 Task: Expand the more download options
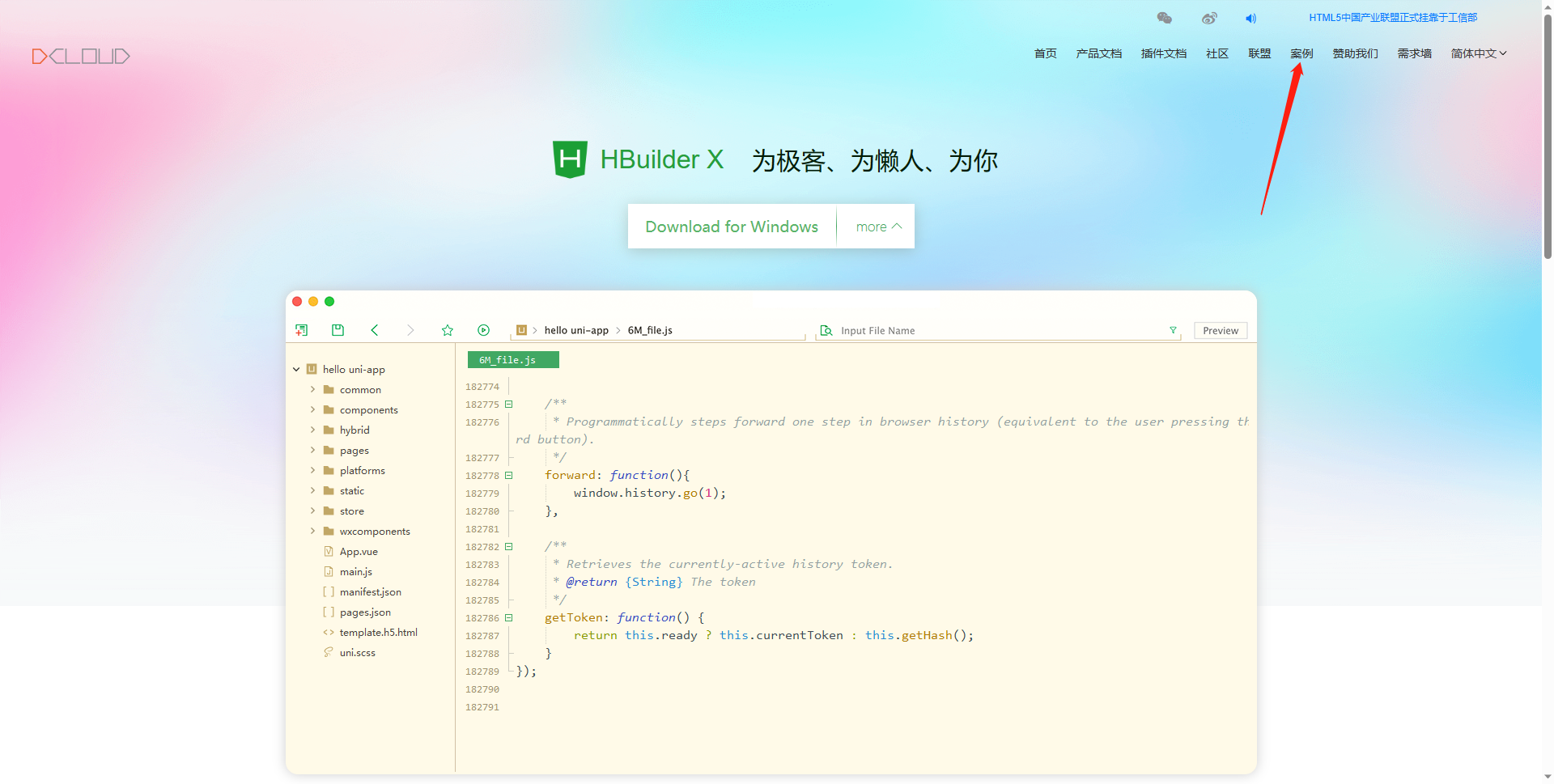click(x=878, y=227)
